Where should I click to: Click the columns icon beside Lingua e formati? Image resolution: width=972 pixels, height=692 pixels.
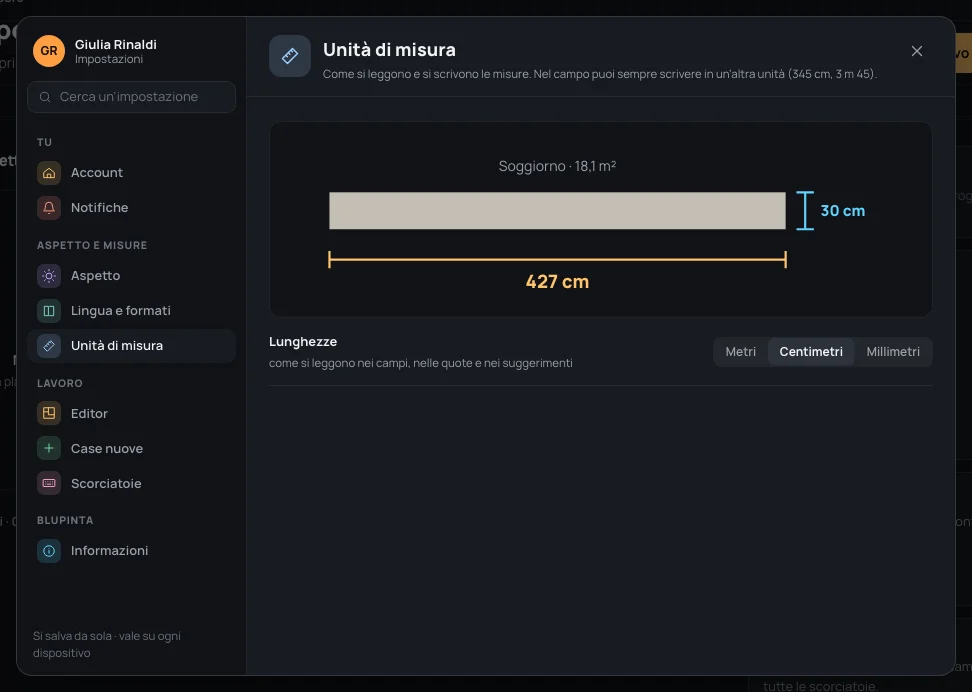click(49, 311)
